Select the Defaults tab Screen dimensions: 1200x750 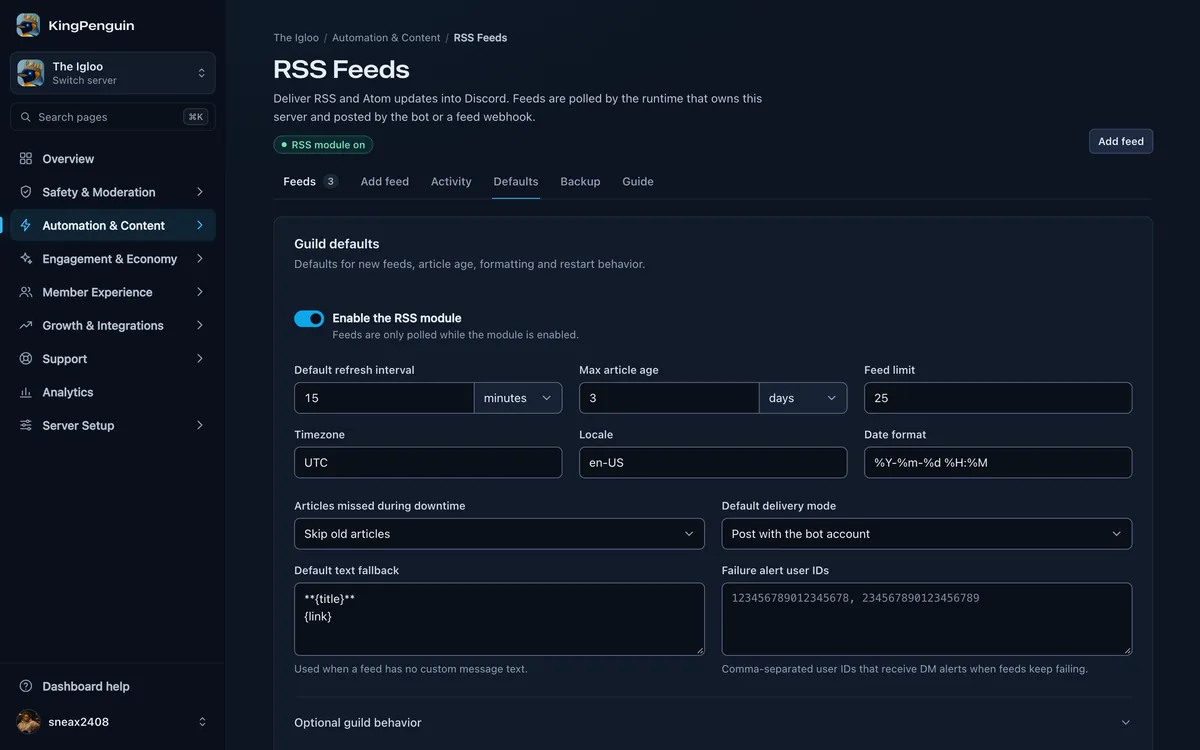pos(516,182)
